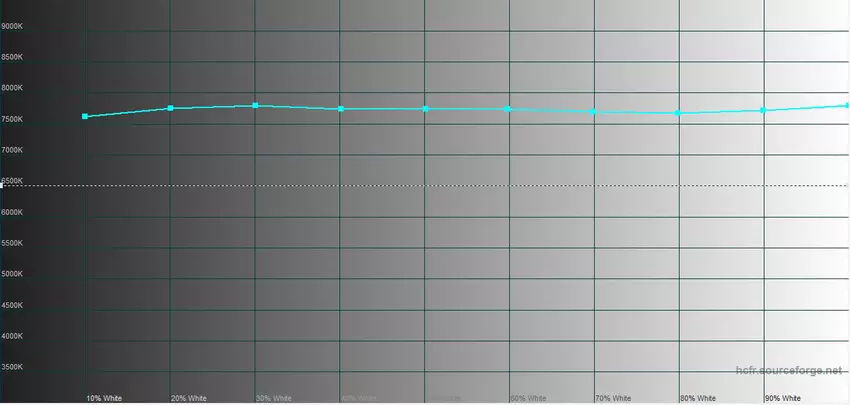Image resolution: width=850 pixels, height=405 pixels.
Task: Click the "90% White" axis label
Action: click(783, 398)
